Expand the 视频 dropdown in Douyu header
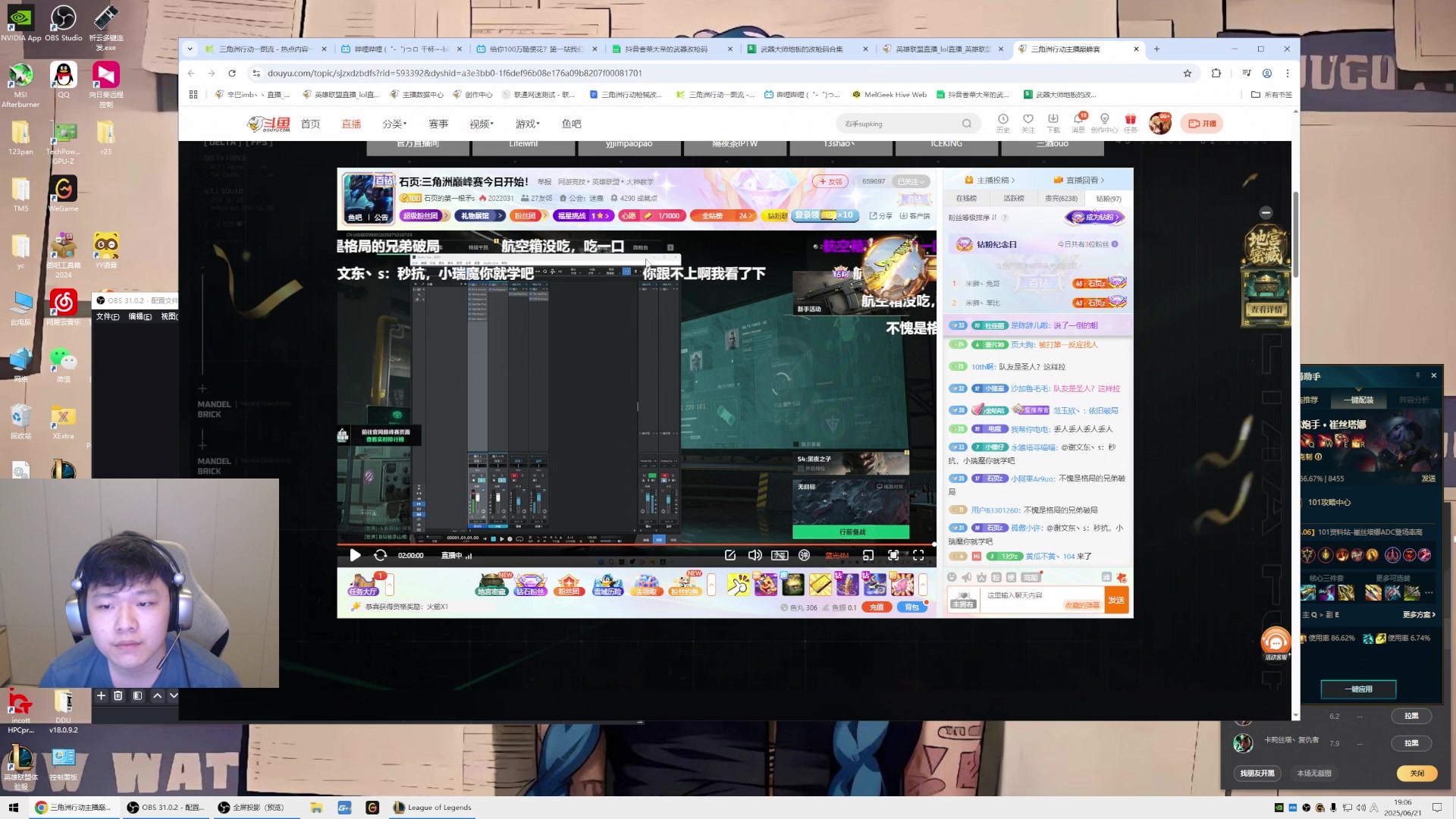 tap(482, 124)
